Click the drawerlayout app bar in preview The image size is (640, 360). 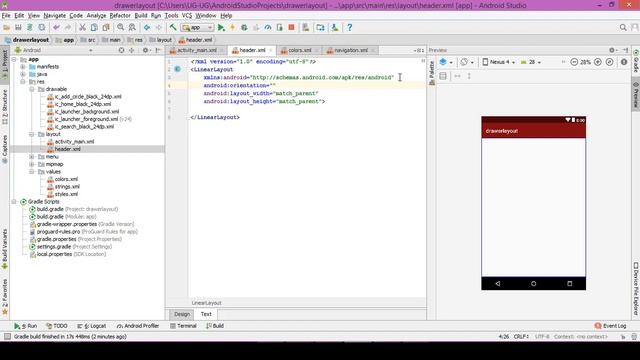pos(533,131)
